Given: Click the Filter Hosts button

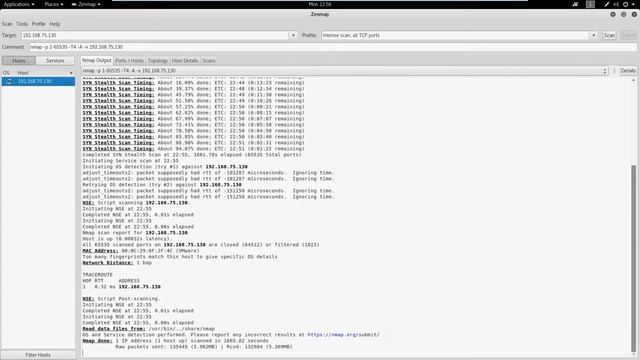Looking at the screenshot, I should (x=38, y=355).
